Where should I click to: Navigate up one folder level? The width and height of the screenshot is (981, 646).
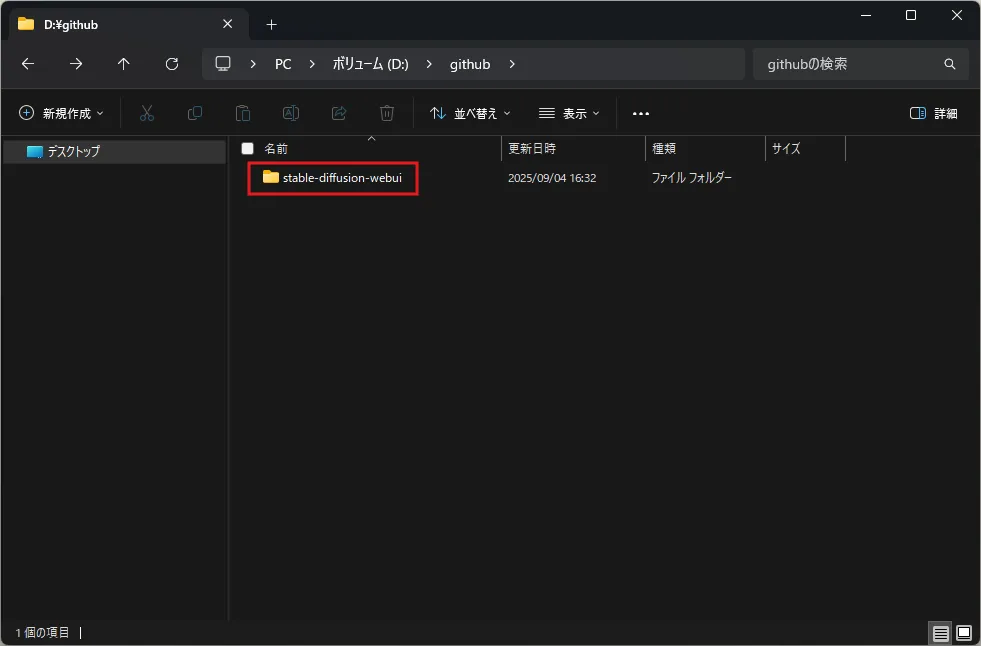coord(123,64)
